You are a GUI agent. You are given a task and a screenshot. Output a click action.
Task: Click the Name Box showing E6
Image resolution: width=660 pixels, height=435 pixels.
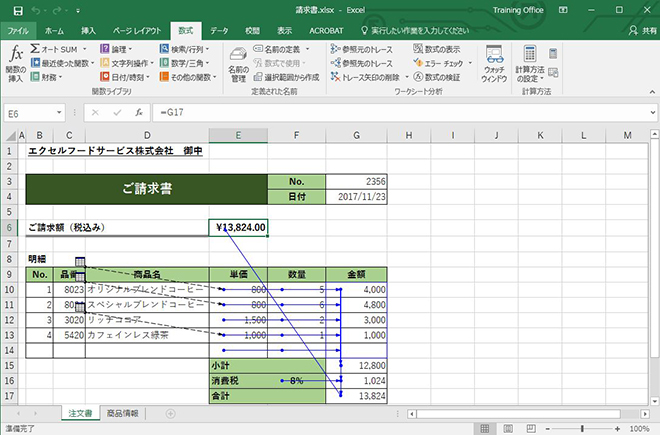[30, 113]
